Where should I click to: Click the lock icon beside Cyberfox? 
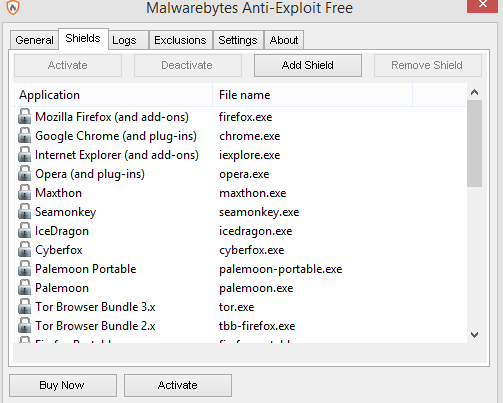(24, 249)
